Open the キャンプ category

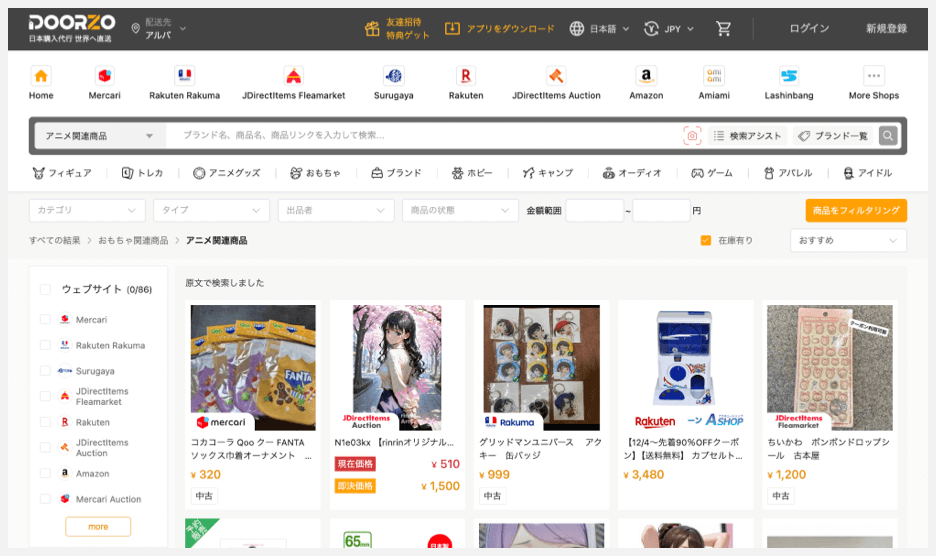547,173
